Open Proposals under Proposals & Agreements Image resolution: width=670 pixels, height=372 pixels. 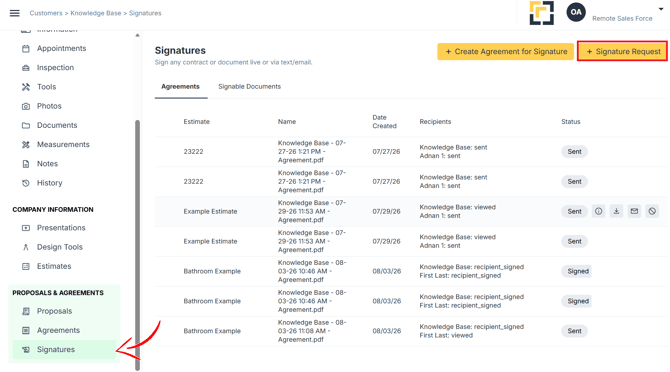coord(54,311)
